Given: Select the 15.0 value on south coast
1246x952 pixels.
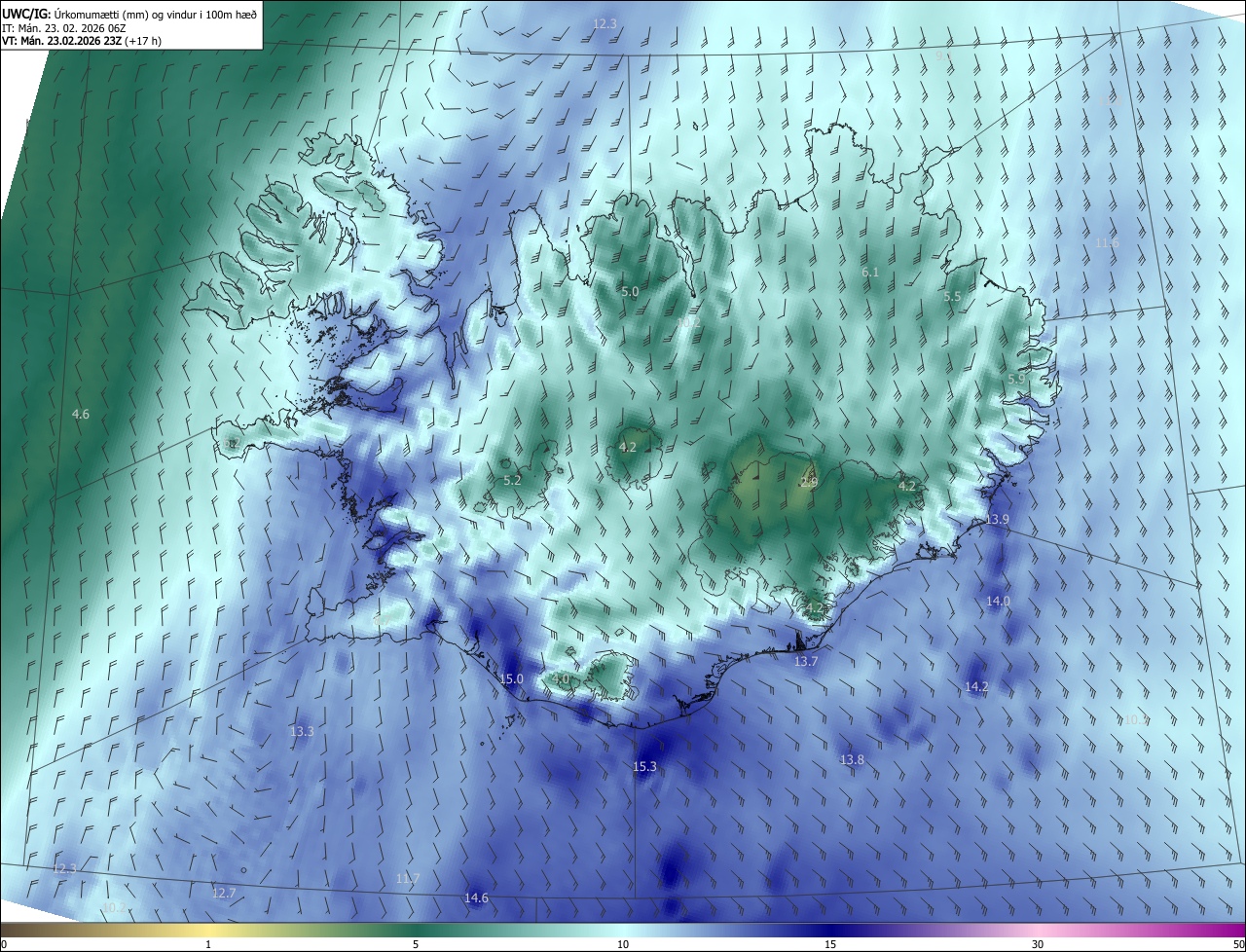Looking at the screenshot, I should point(511,679).
